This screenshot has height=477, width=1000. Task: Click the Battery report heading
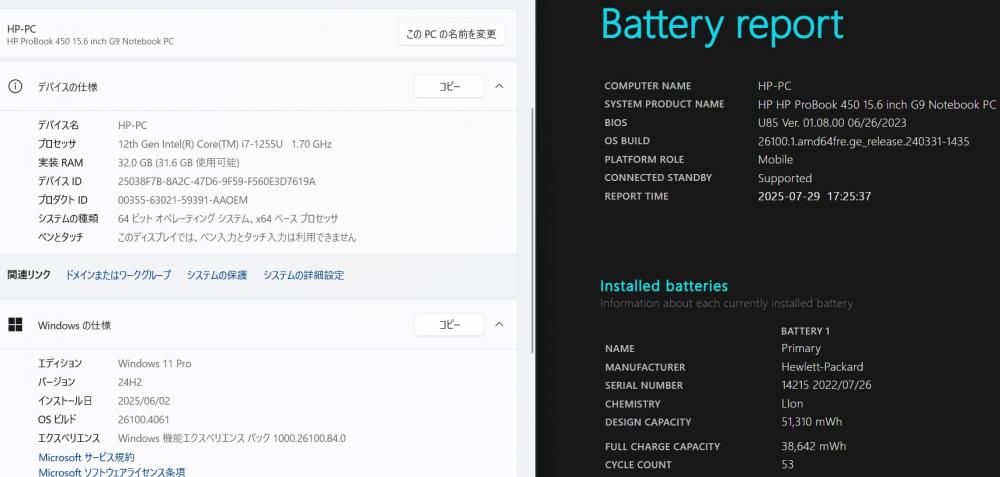[722, 25]
